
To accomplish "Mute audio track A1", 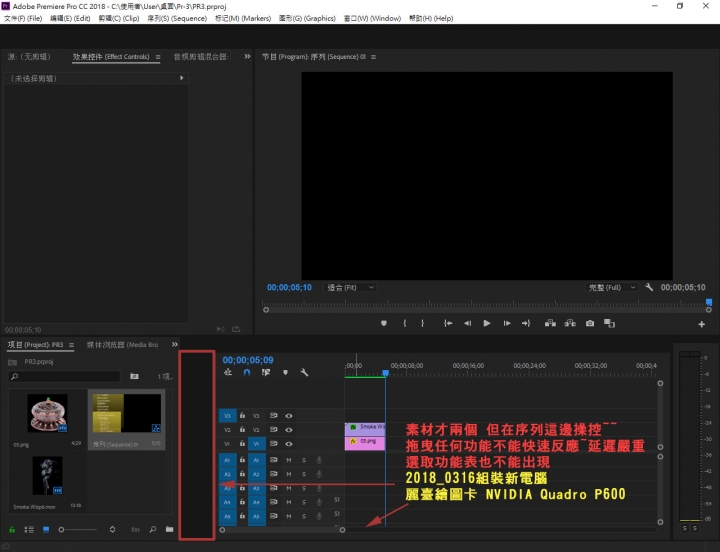I will (289, 460).
